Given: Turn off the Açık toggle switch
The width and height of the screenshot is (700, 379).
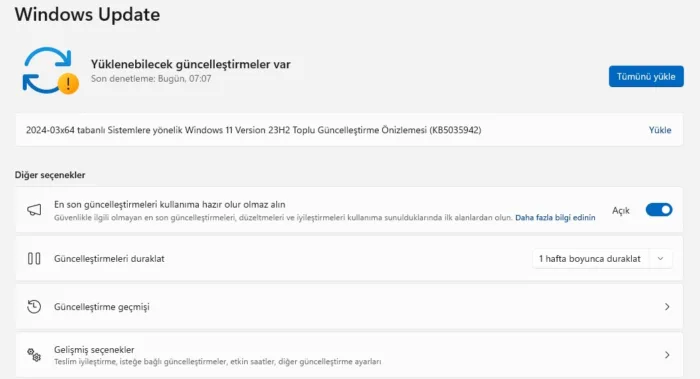Looking at the screenshot, I should pos(658,210).
